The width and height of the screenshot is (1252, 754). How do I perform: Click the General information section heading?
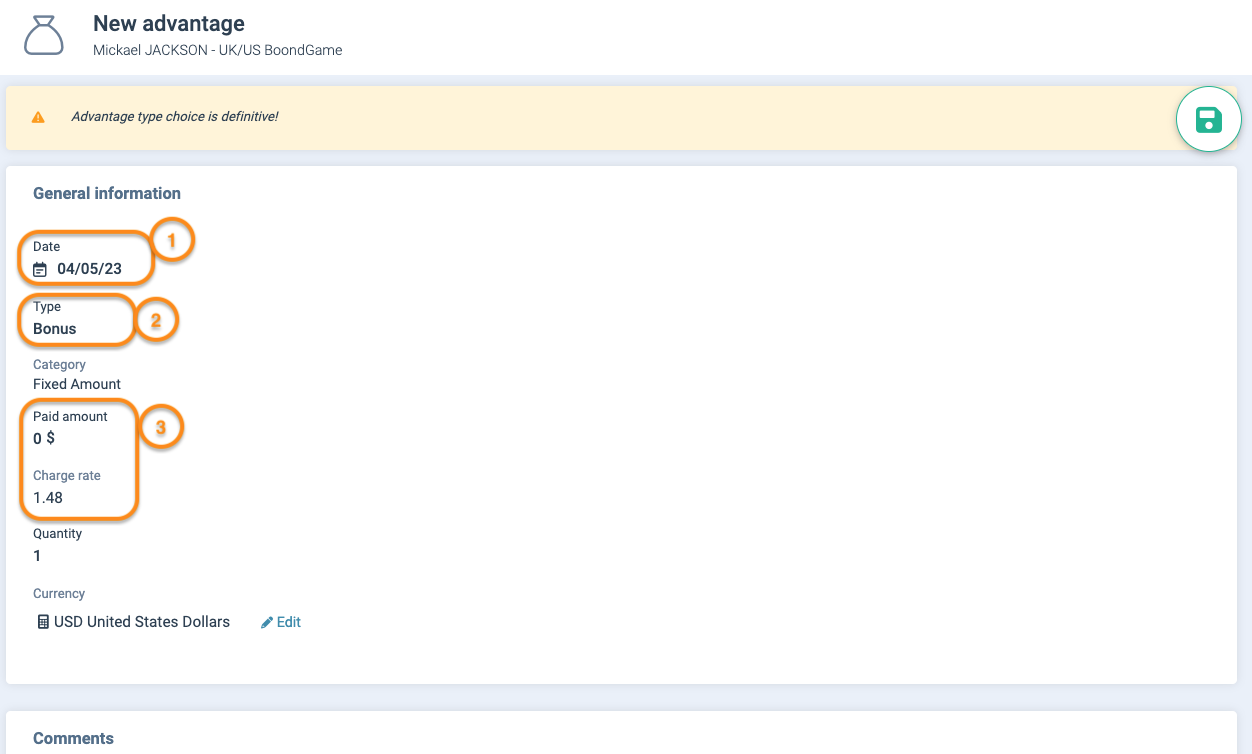coord(107,193)
